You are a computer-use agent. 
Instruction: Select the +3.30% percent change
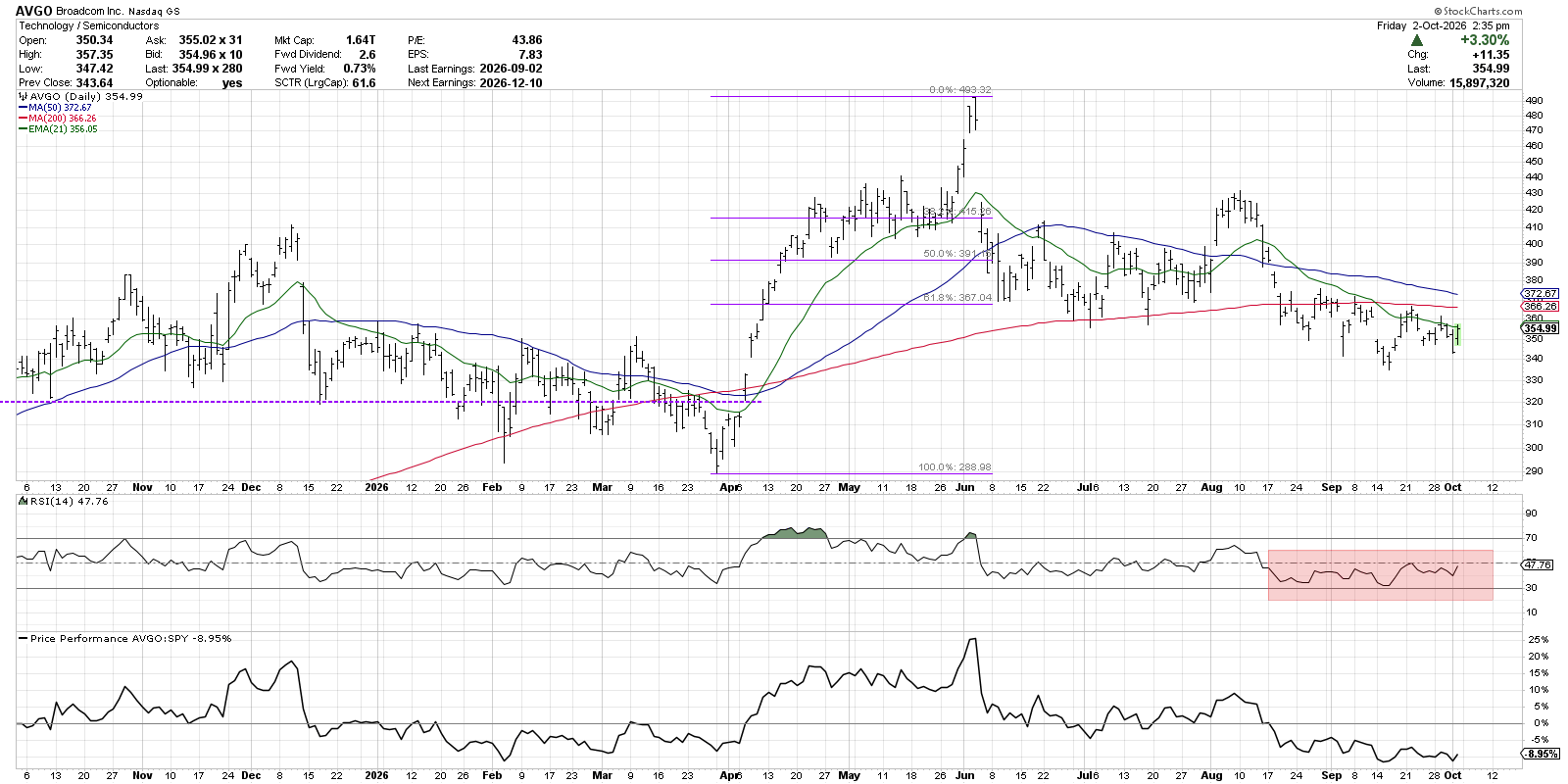click(x=1485, y=40)
